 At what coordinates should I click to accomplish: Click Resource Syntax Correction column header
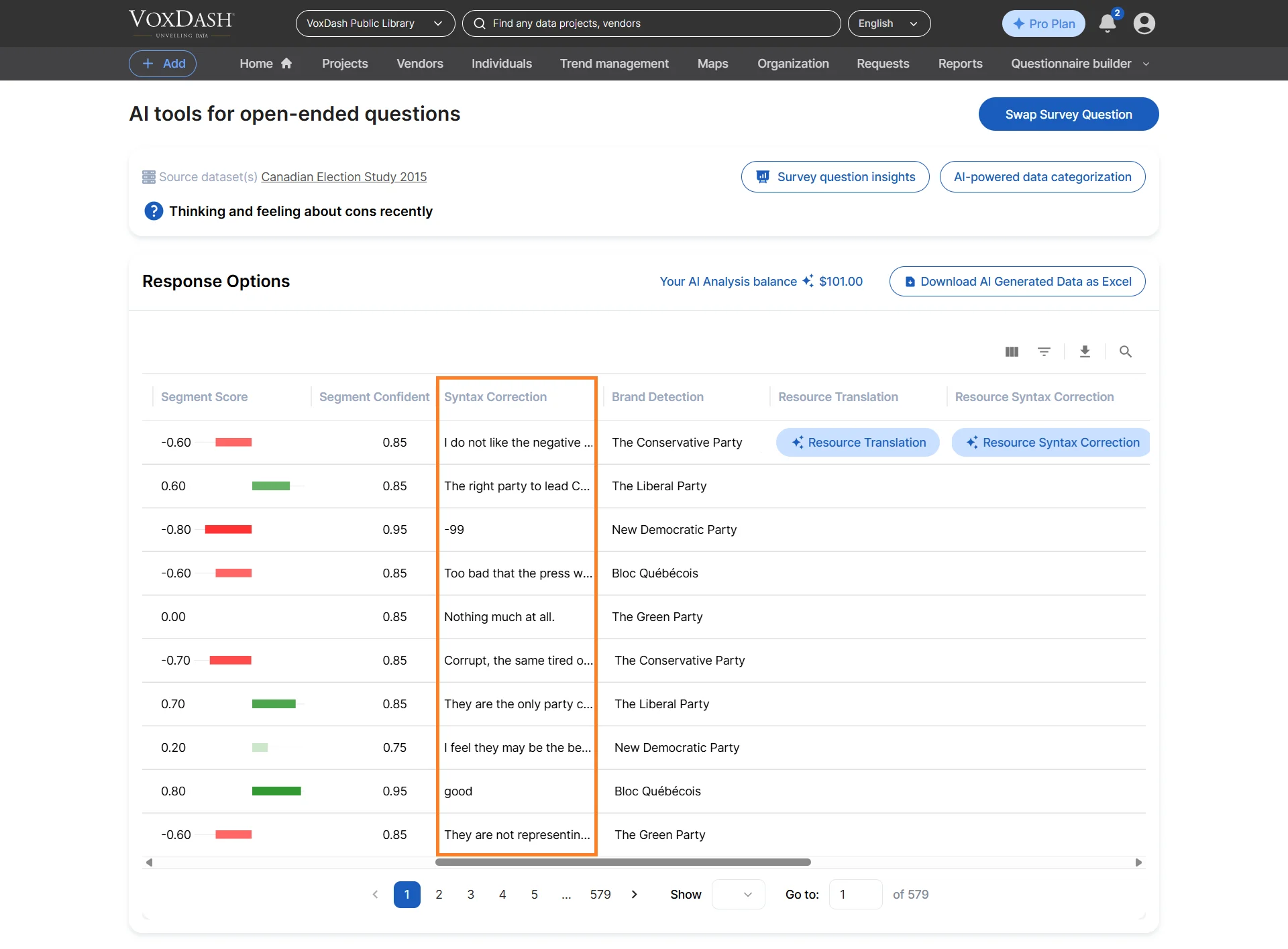[x=1034, y=396]
